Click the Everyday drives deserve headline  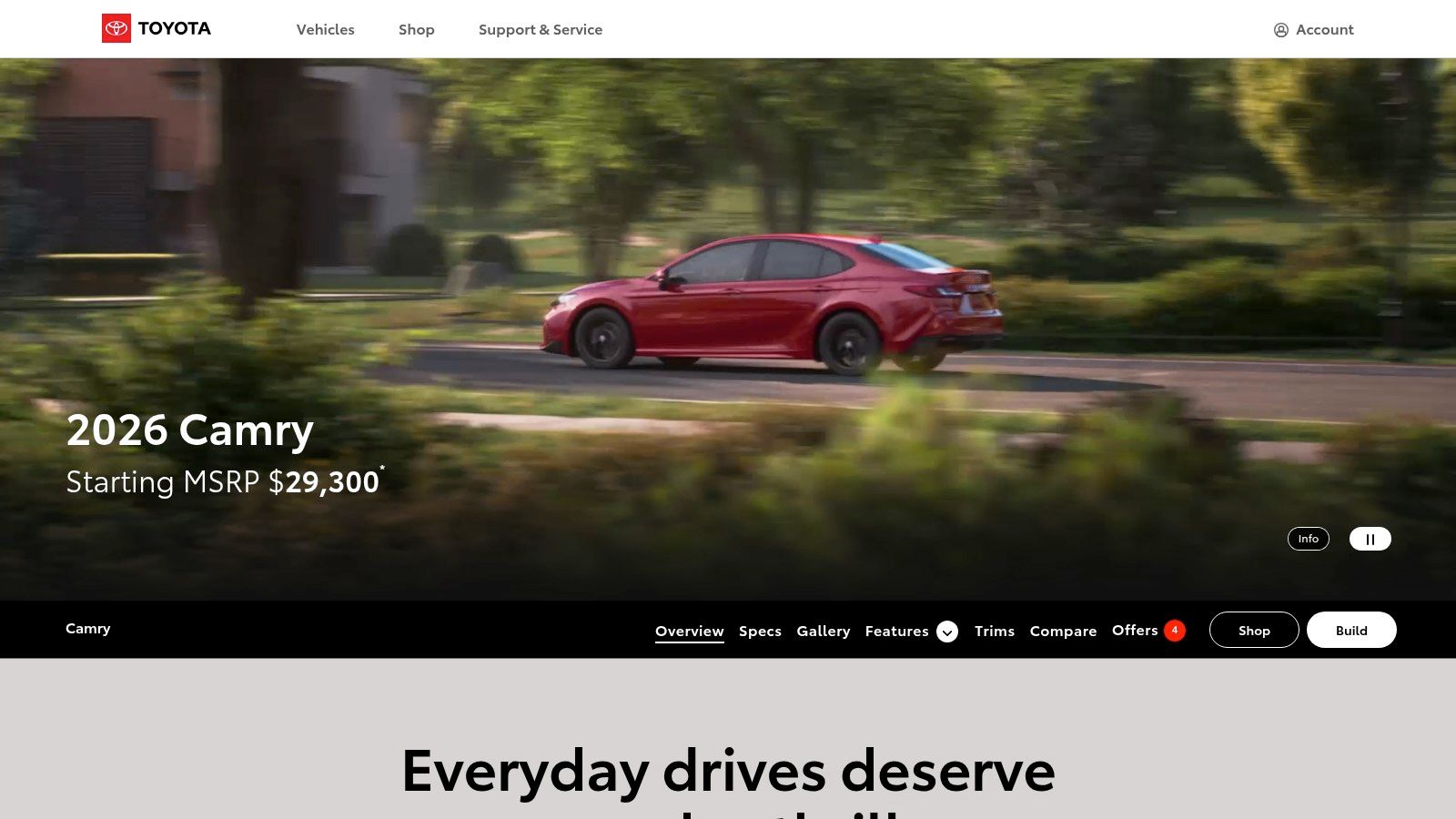(728, 771)
